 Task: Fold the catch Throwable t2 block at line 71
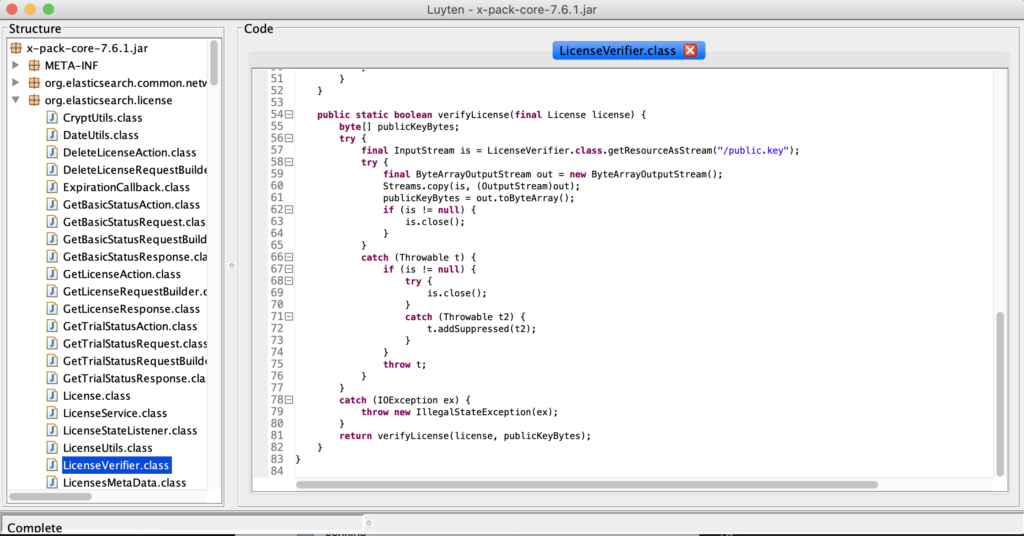click(x=289, y=317)
